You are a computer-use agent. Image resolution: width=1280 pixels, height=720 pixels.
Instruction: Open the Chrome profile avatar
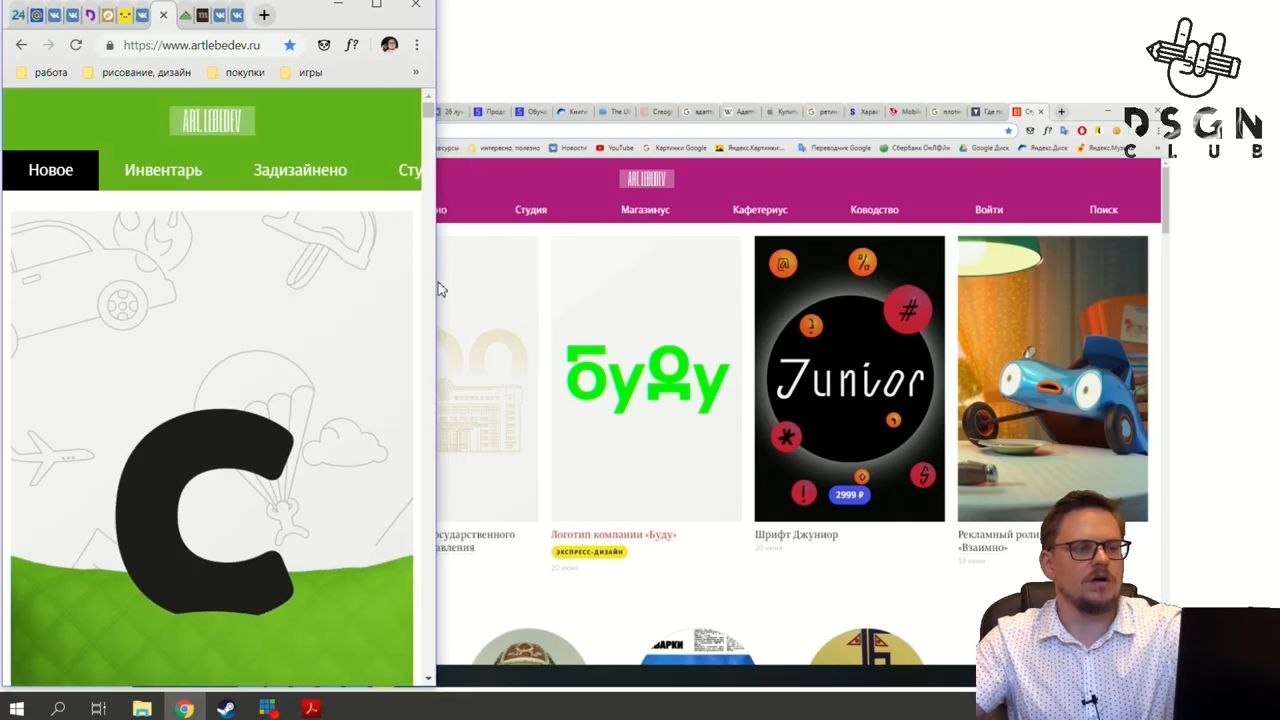click(389, 45)
